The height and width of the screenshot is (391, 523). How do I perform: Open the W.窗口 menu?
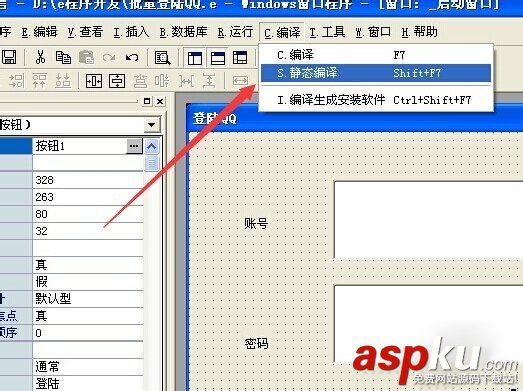[373, 32]
